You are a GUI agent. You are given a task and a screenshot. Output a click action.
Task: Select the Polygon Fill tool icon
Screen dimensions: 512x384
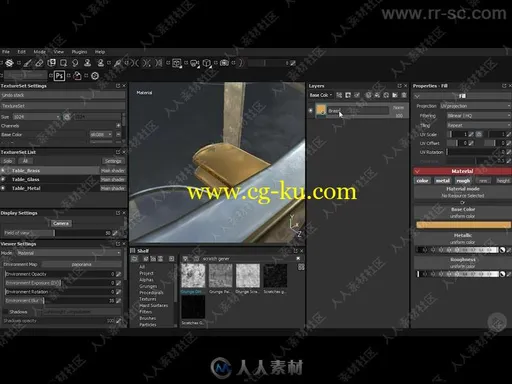(63, 63)
